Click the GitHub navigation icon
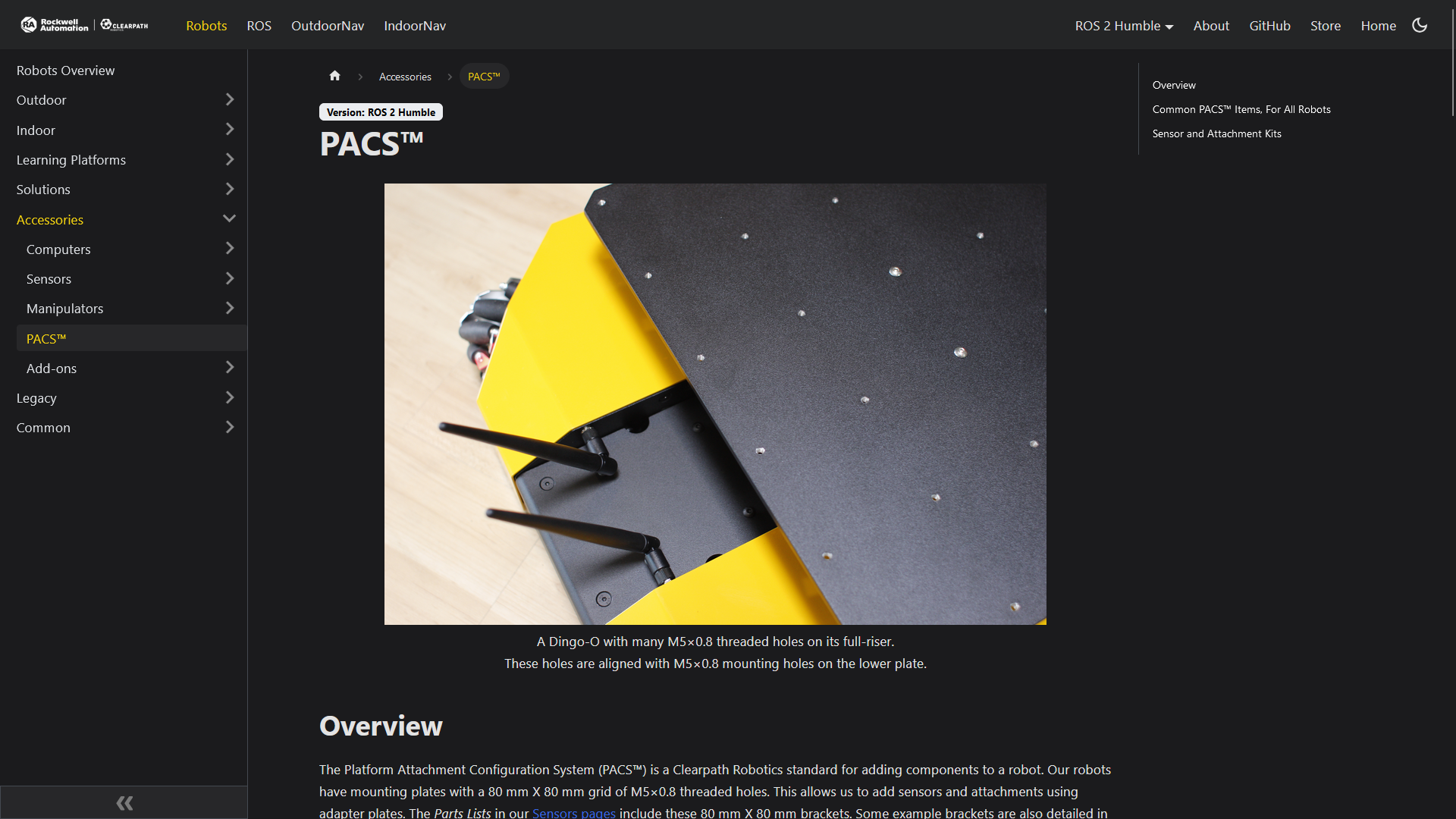The height and width of the screenshot is (819, 1456). pos(1268,25)
